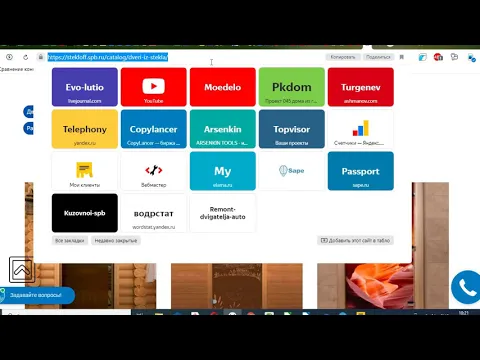Click the Все закладки button
This screenshot has width=480, height=360.
70,240
